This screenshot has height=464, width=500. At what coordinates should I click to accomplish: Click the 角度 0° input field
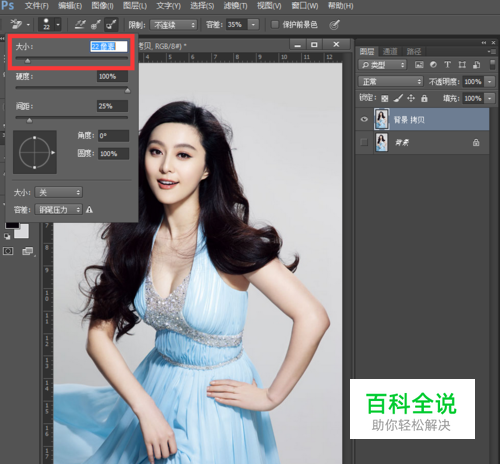point(113,136)
